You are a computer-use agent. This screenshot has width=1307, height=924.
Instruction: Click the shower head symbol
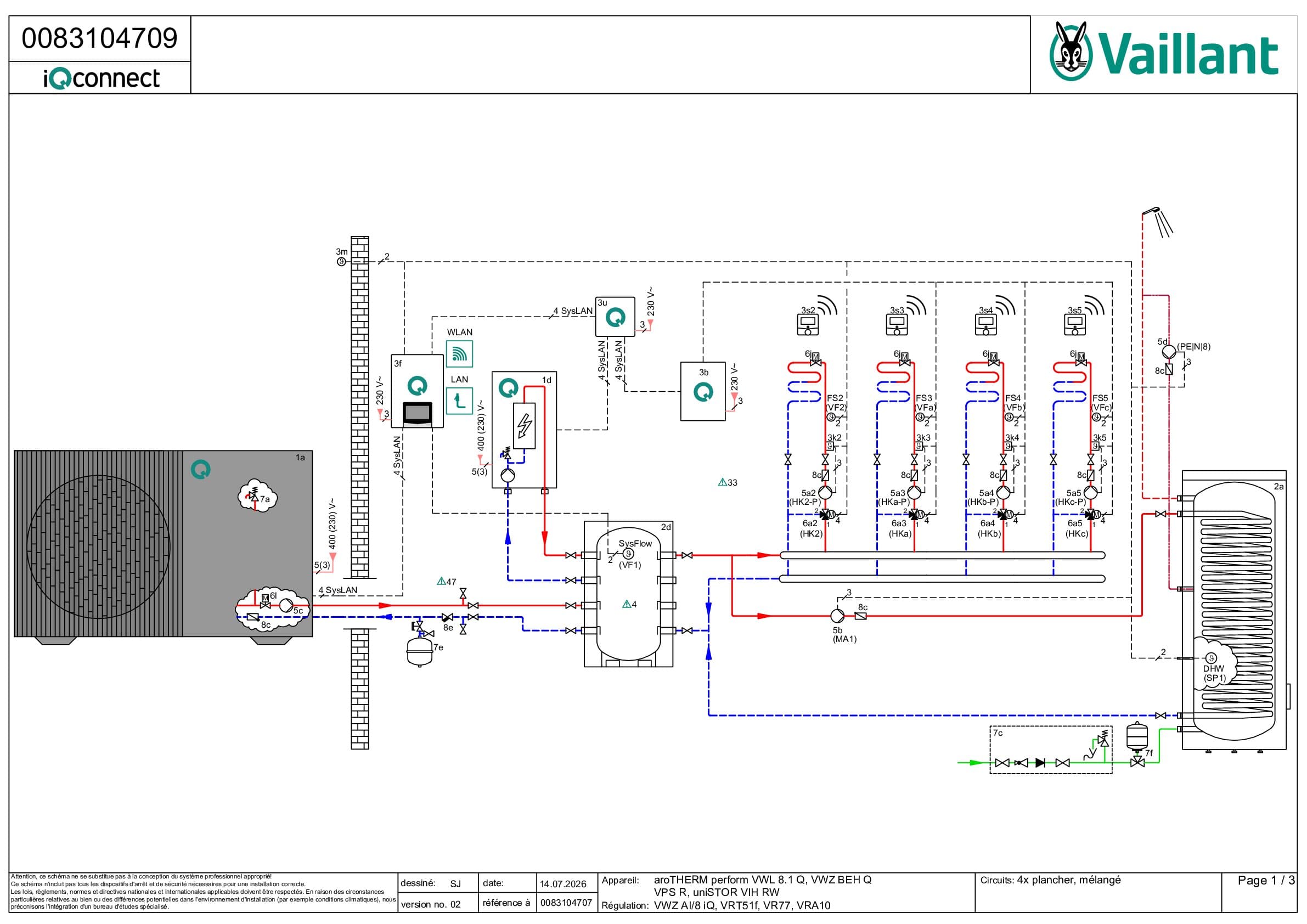(x=1157, y=222)
